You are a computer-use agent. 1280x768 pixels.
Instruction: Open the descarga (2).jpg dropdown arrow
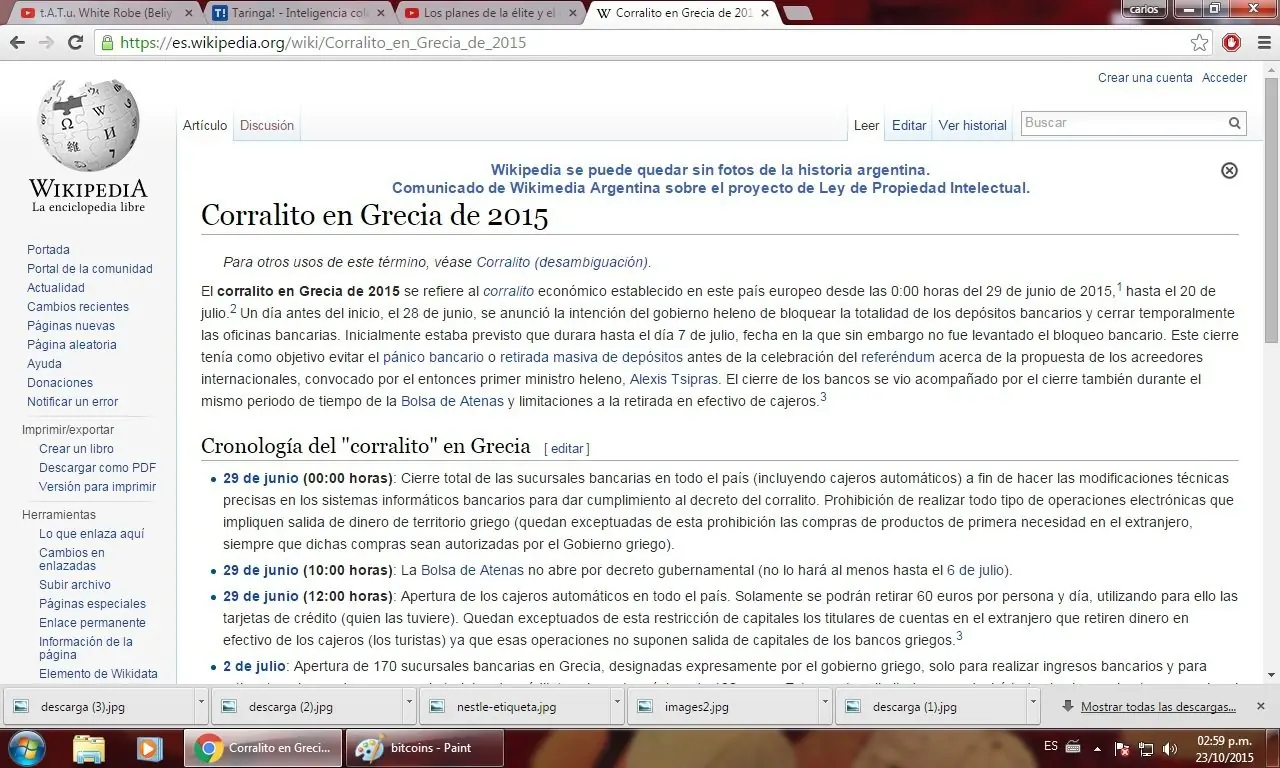click(409, 706)
